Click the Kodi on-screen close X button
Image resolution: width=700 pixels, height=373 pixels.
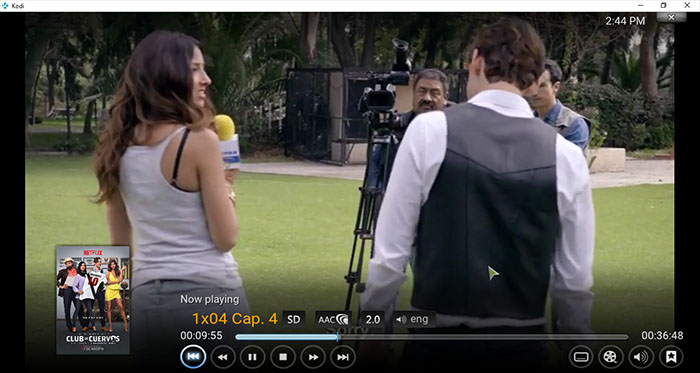[x=671, y=17]
